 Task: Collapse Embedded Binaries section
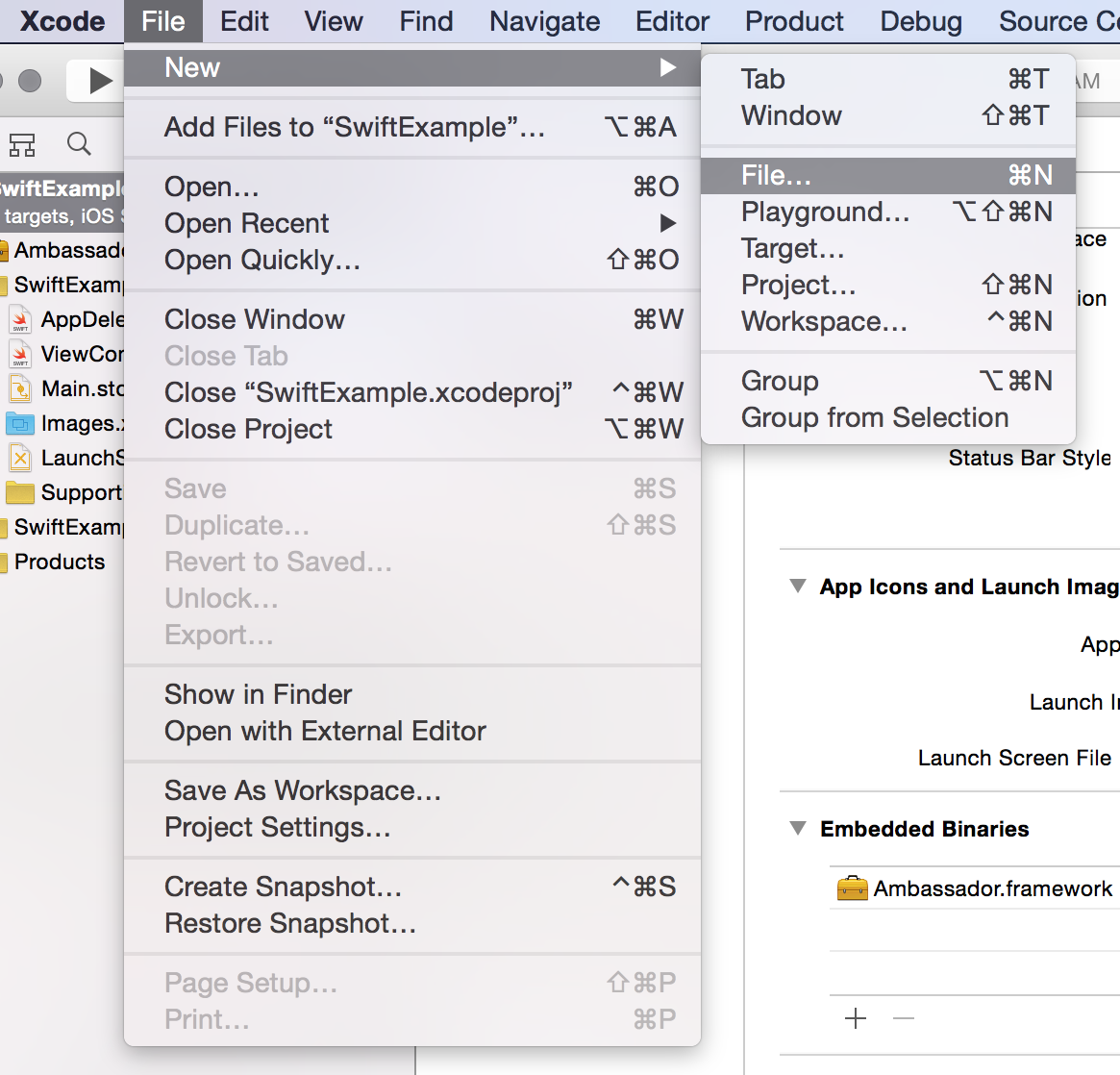[x=798, y=829]
